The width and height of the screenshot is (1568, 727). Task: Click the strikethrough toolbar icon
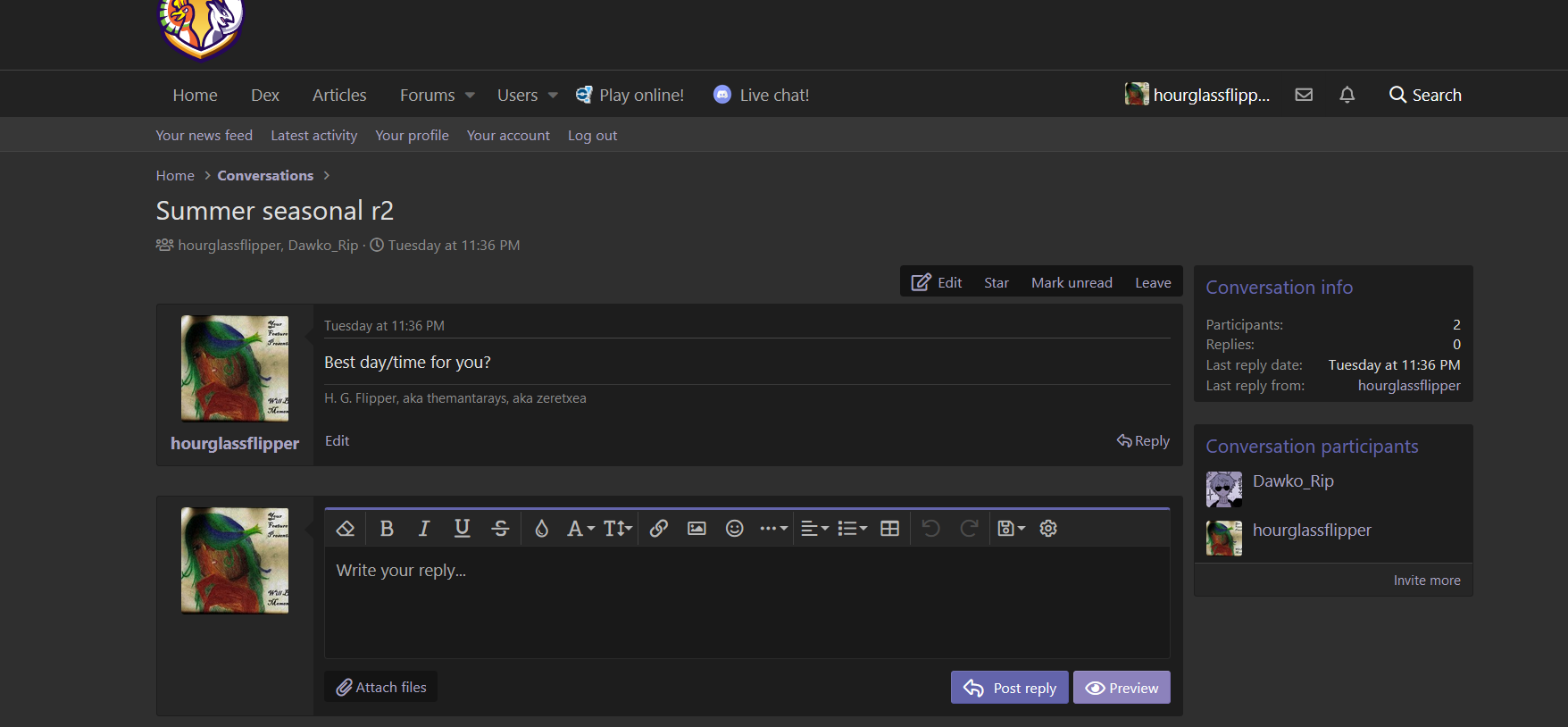tap(500, 529)
